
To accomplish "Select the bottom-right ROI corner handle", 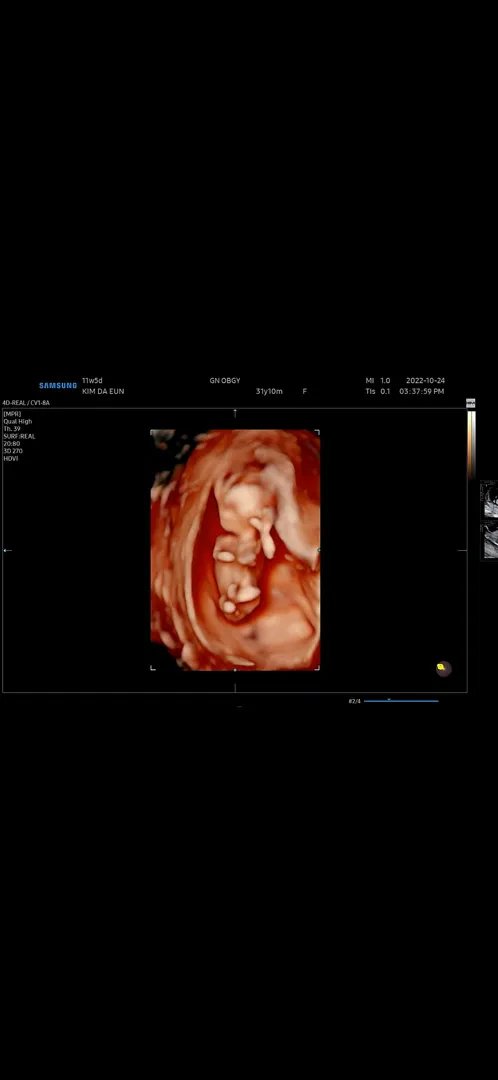I will pos(318,667).
